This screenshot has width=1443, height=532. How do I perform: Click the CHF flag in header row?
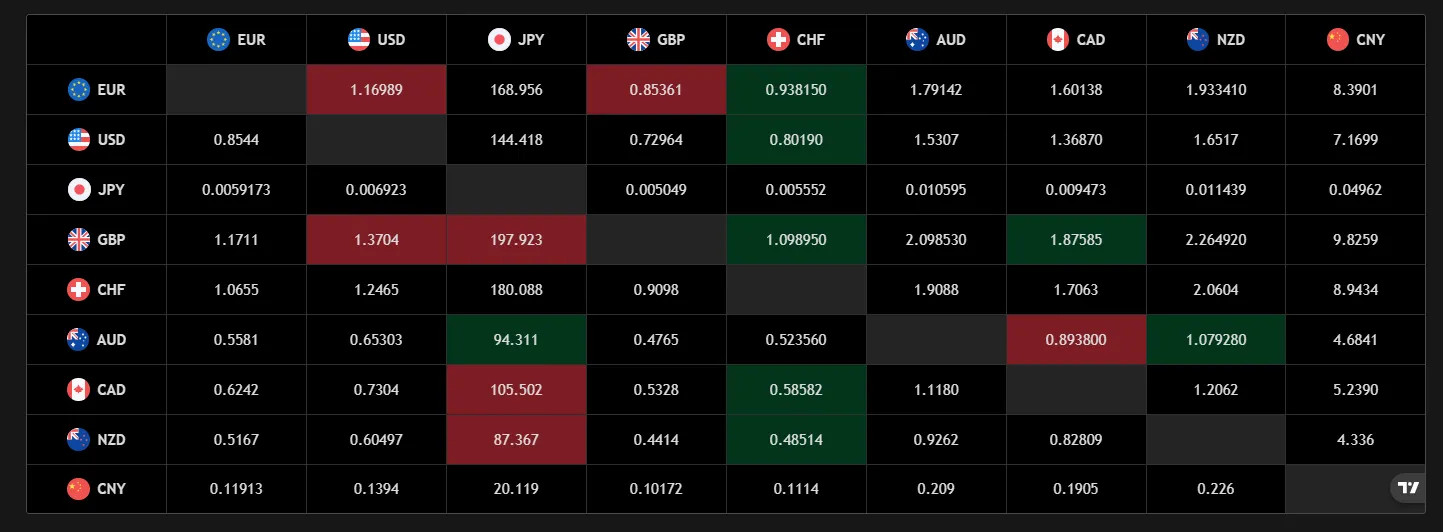(778, 40)
